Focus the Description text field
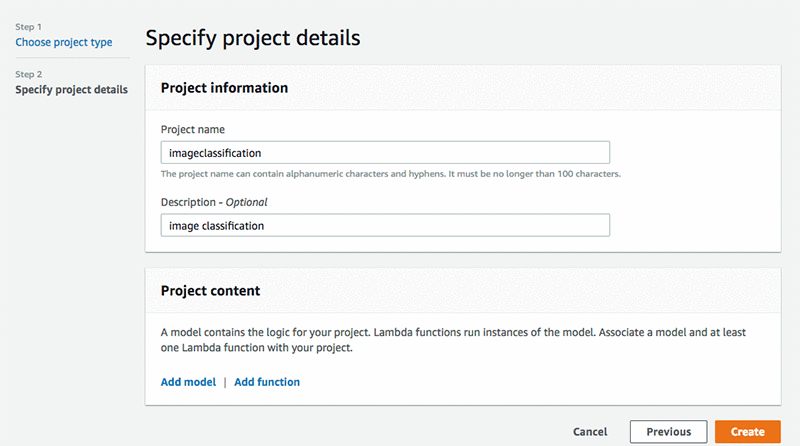 pyautogui.click(x=385, y=225)
